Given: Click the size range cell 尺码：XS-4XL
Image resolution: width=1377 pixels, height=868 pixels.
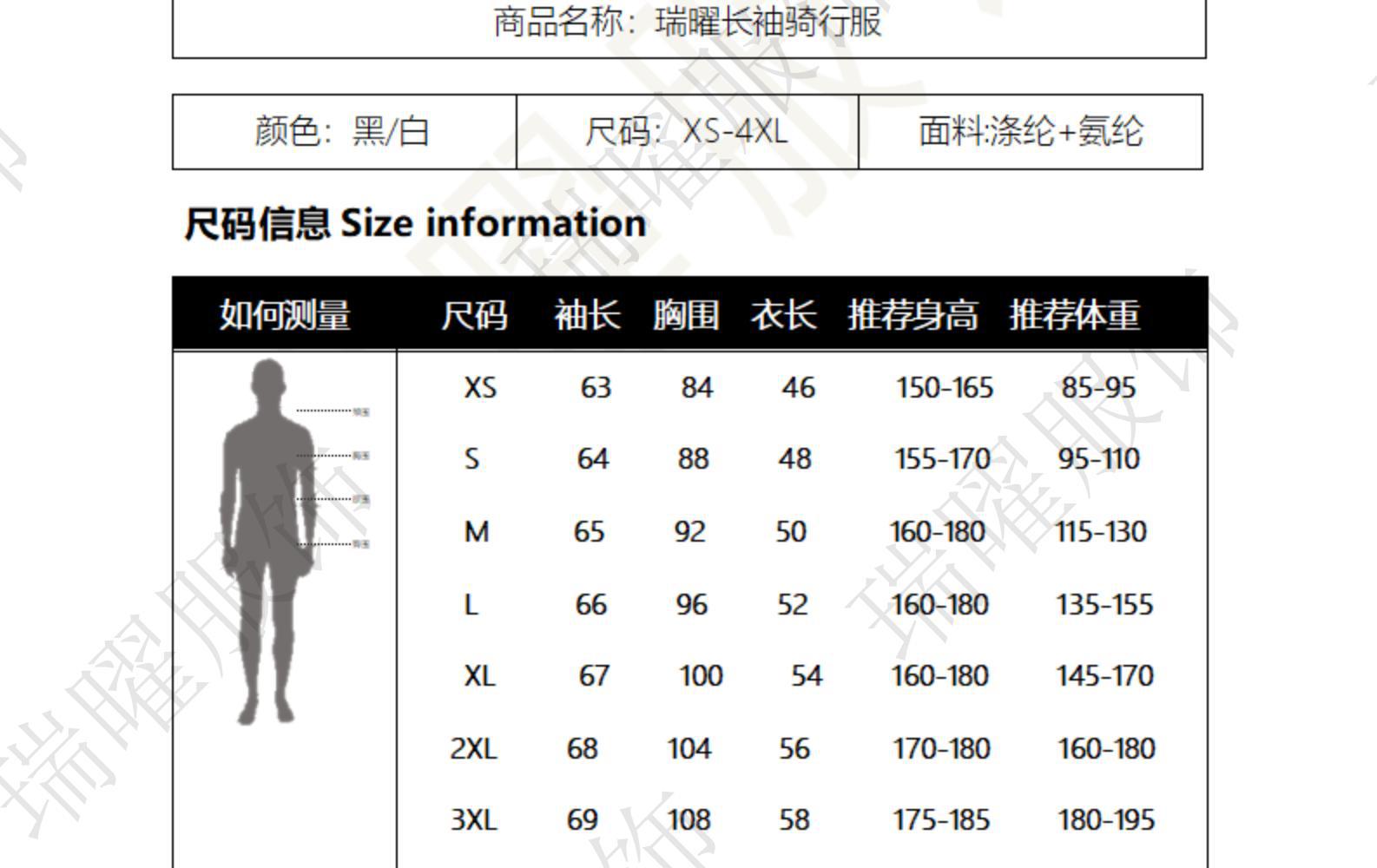Looking at the screenshot, I should (687, 132).
